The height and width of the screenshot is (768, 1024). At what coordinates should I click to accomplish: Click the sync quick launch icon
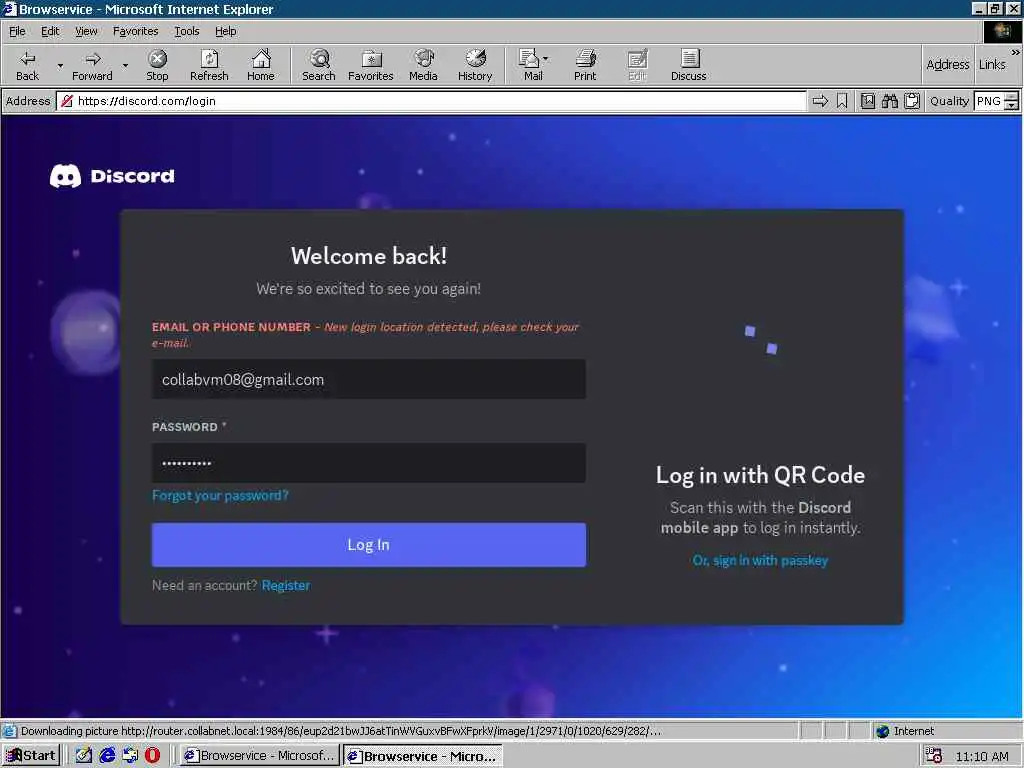130,756
